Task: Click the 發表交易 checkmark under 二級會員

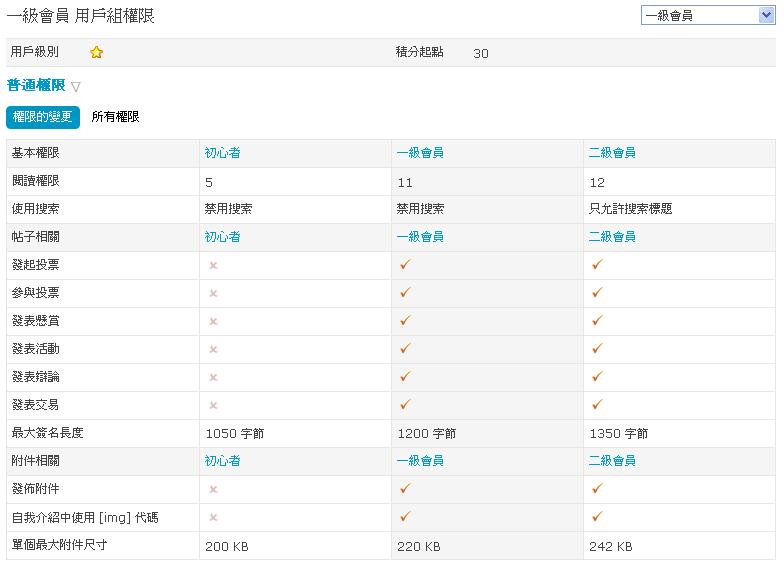Action: (x=597, y=405)
